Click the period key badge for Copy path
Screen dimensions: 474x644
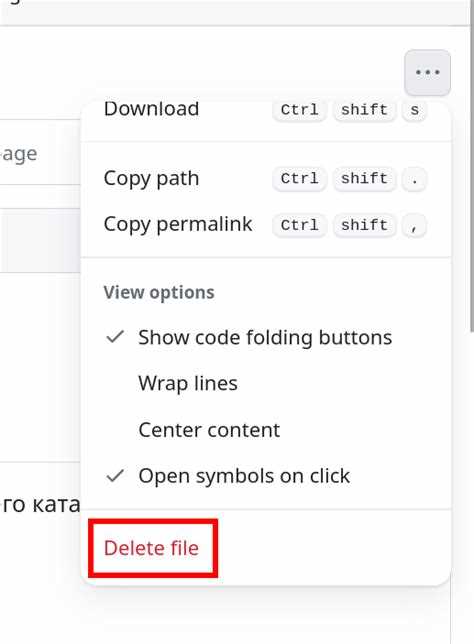[x=414, y=178]
